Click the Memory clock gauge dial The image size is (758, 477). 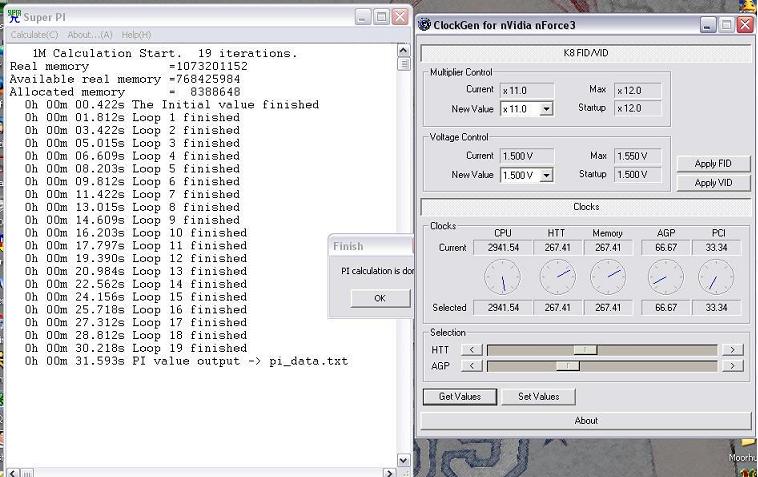coord(608,277)
